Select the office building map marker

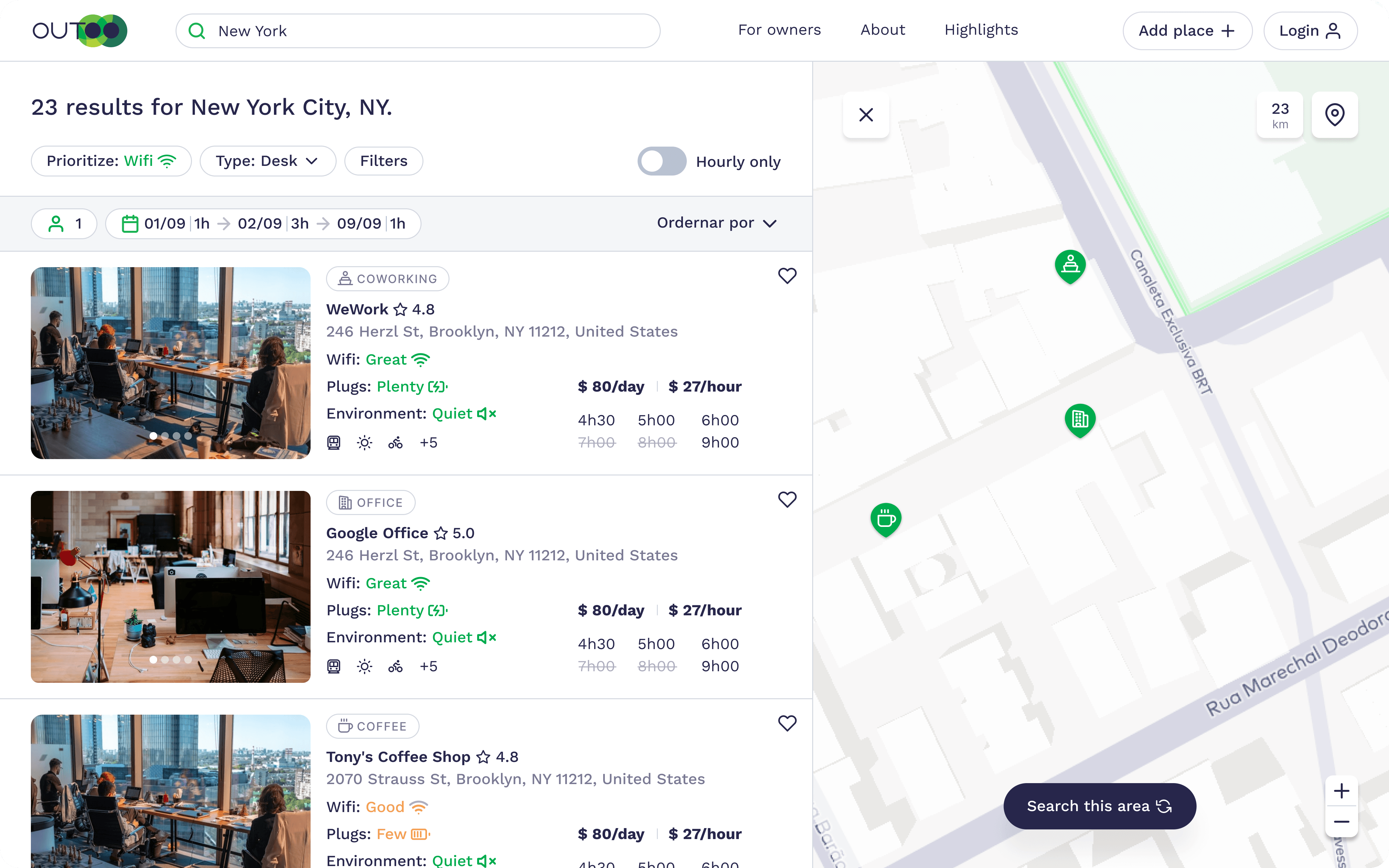coord(1080,420)
